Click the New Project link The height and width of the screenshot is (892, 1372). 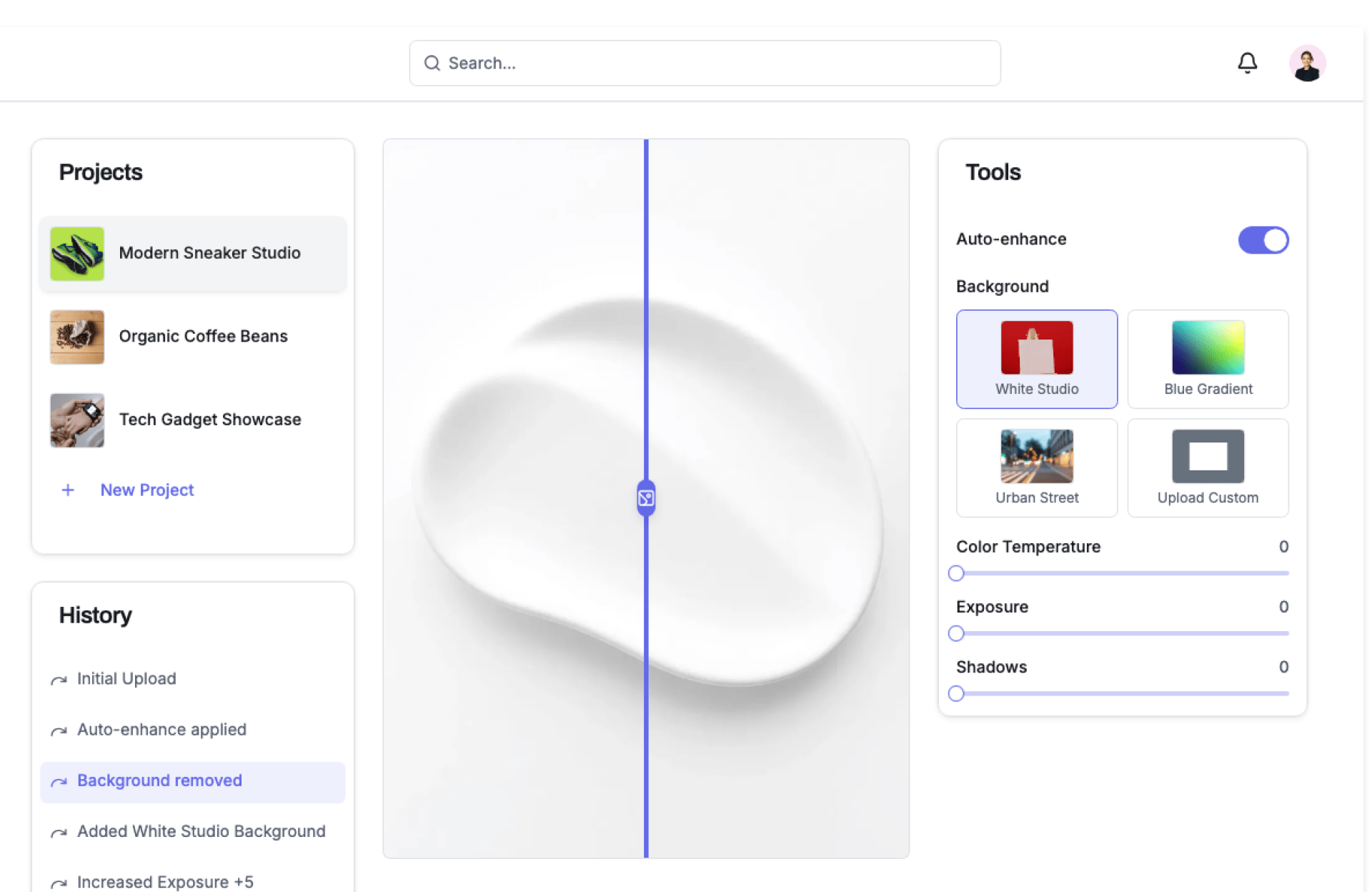click(x=147, y=490)
